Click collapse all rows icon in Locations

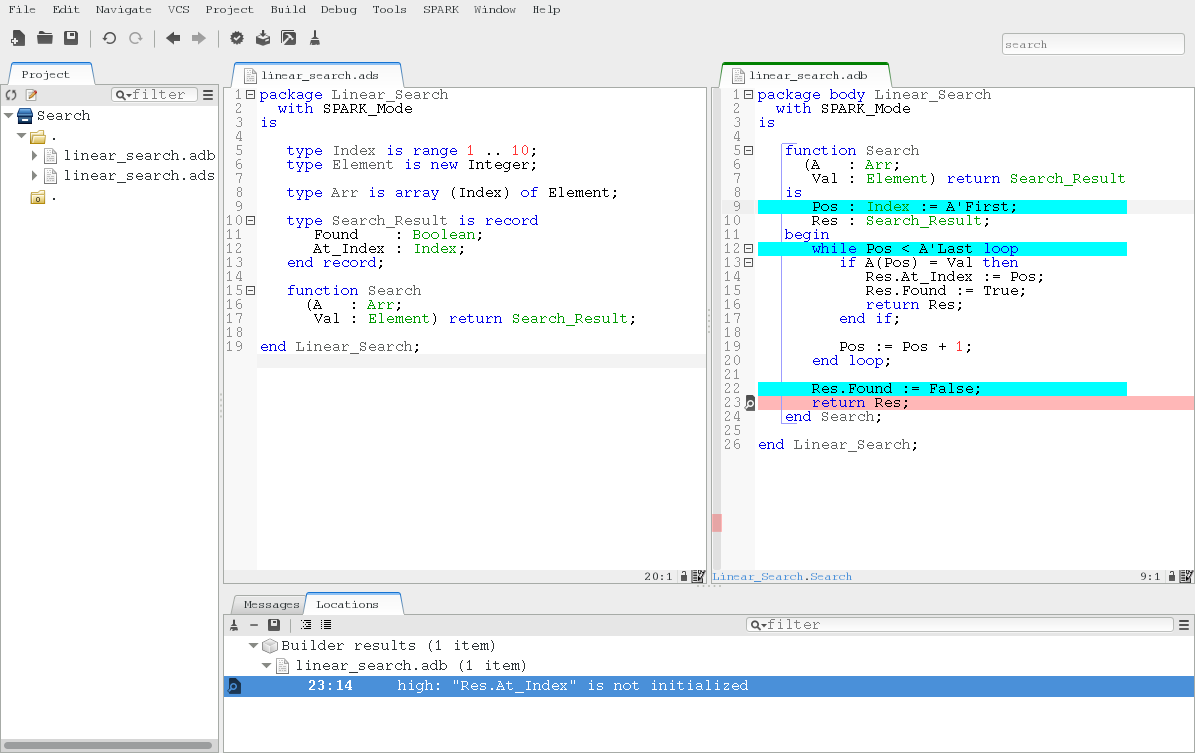[325, 625]
